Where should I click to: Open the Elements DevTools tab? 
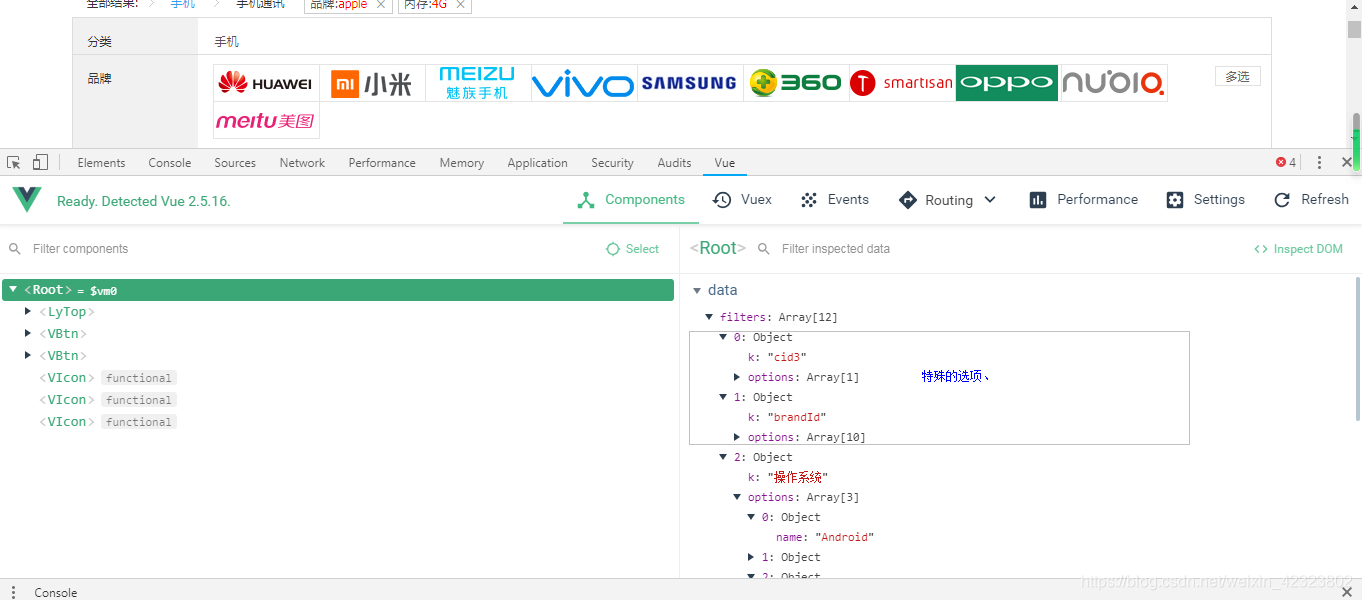(x=101, y=163)
